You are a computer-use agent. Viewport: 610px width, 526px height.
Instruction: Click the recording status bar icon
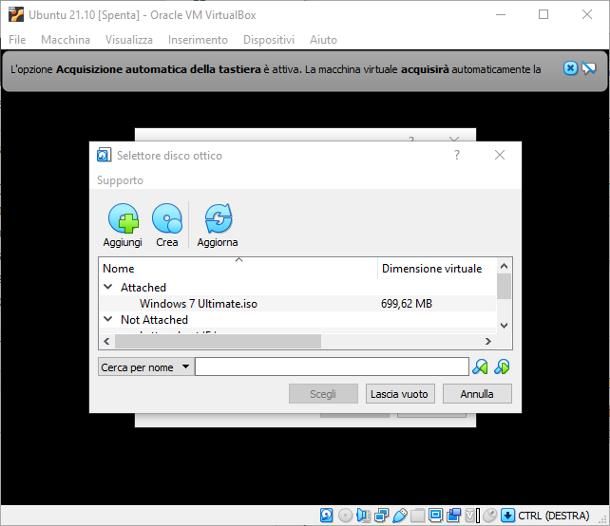(454, 515)
